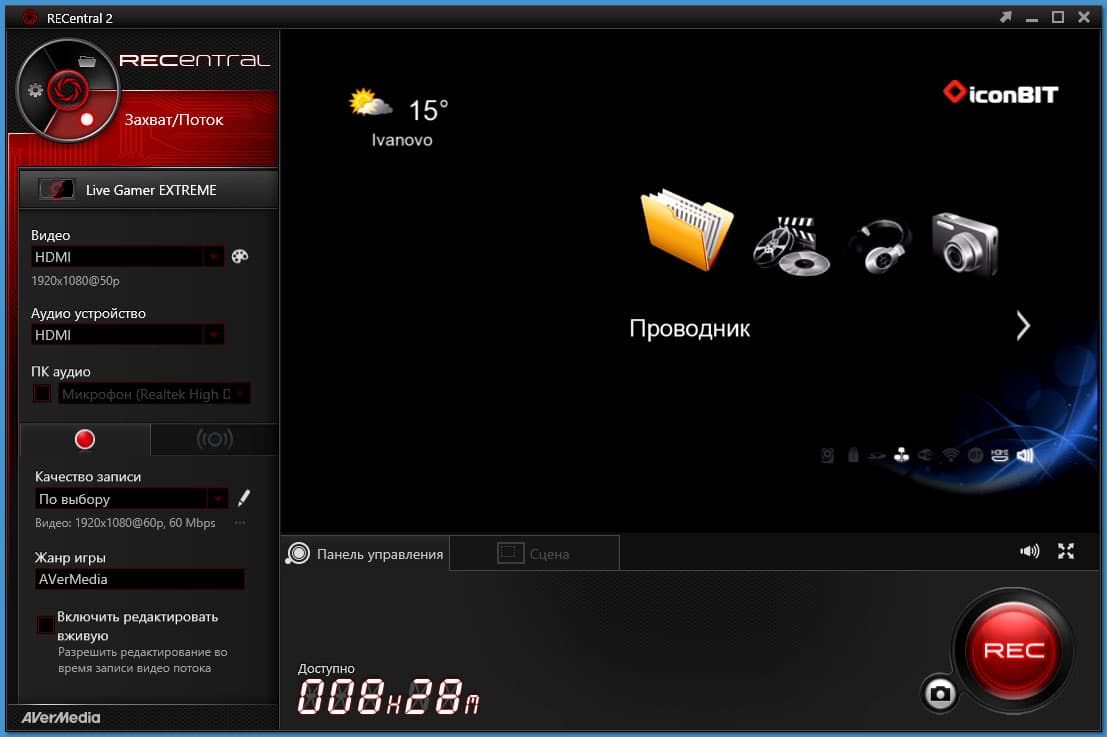Tick Включить редактировать вживую checkbox
This screenshot has height=737, width=1107.
pos(45,624)
